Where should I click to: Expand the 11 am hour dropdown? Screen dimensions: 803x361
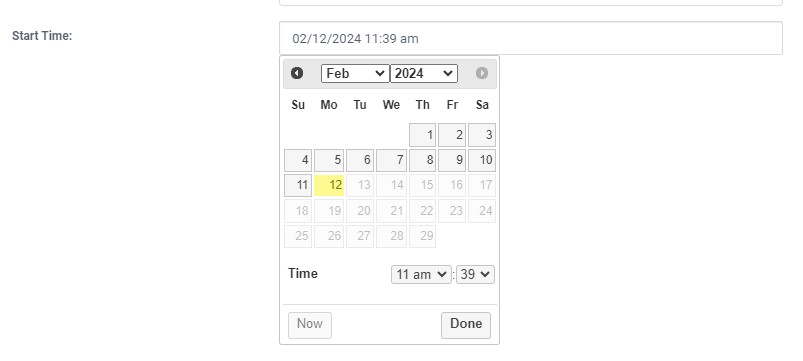tap(421, 274)
